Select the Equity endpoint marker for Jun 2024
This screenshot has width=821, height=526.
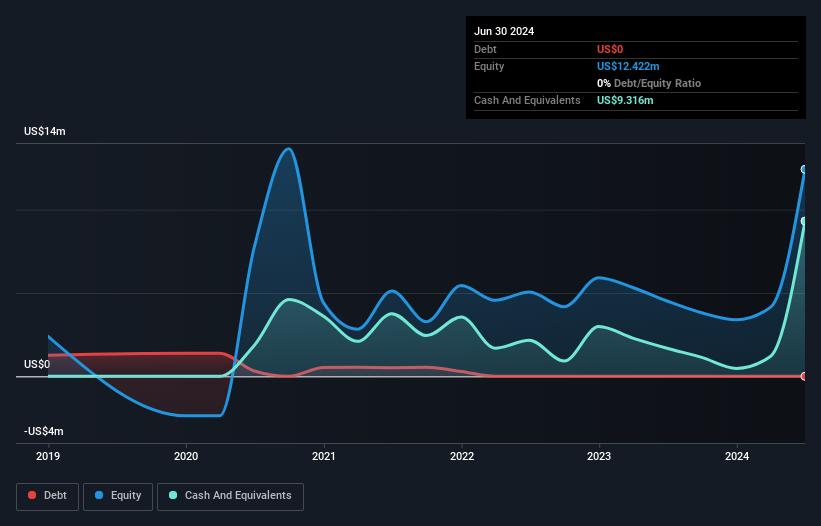[804, 169]
